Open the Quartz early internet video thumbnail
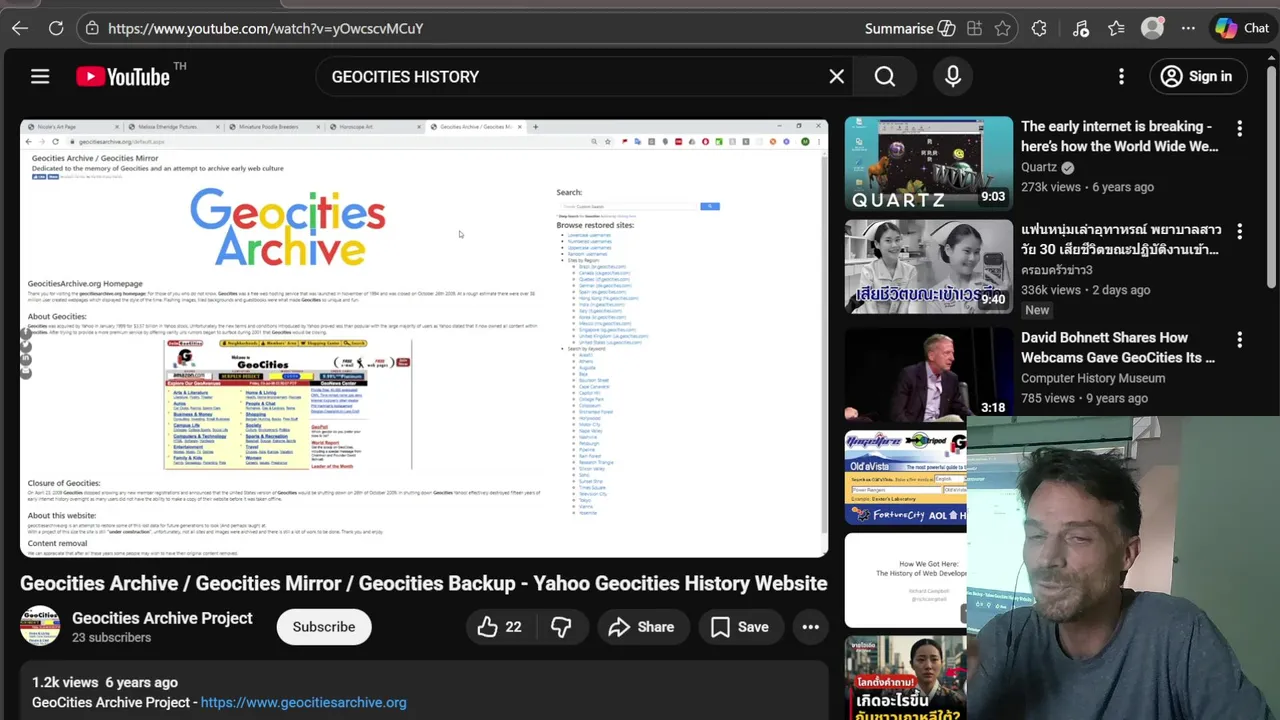Screen dimensions: 1280x720 (928, 163)
